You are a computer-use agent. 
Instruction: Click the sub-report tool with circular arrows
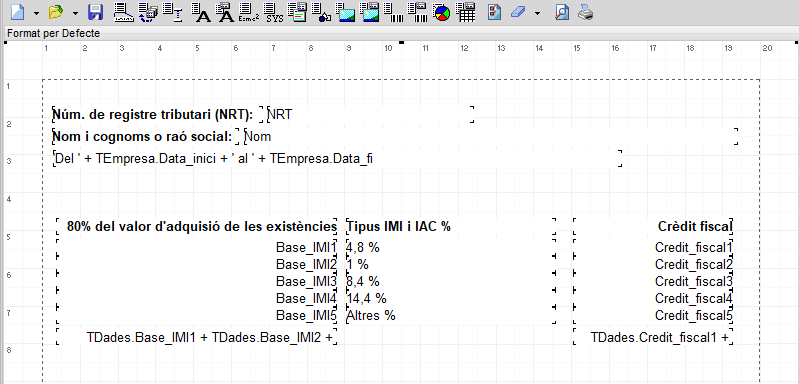pos(148,12)
